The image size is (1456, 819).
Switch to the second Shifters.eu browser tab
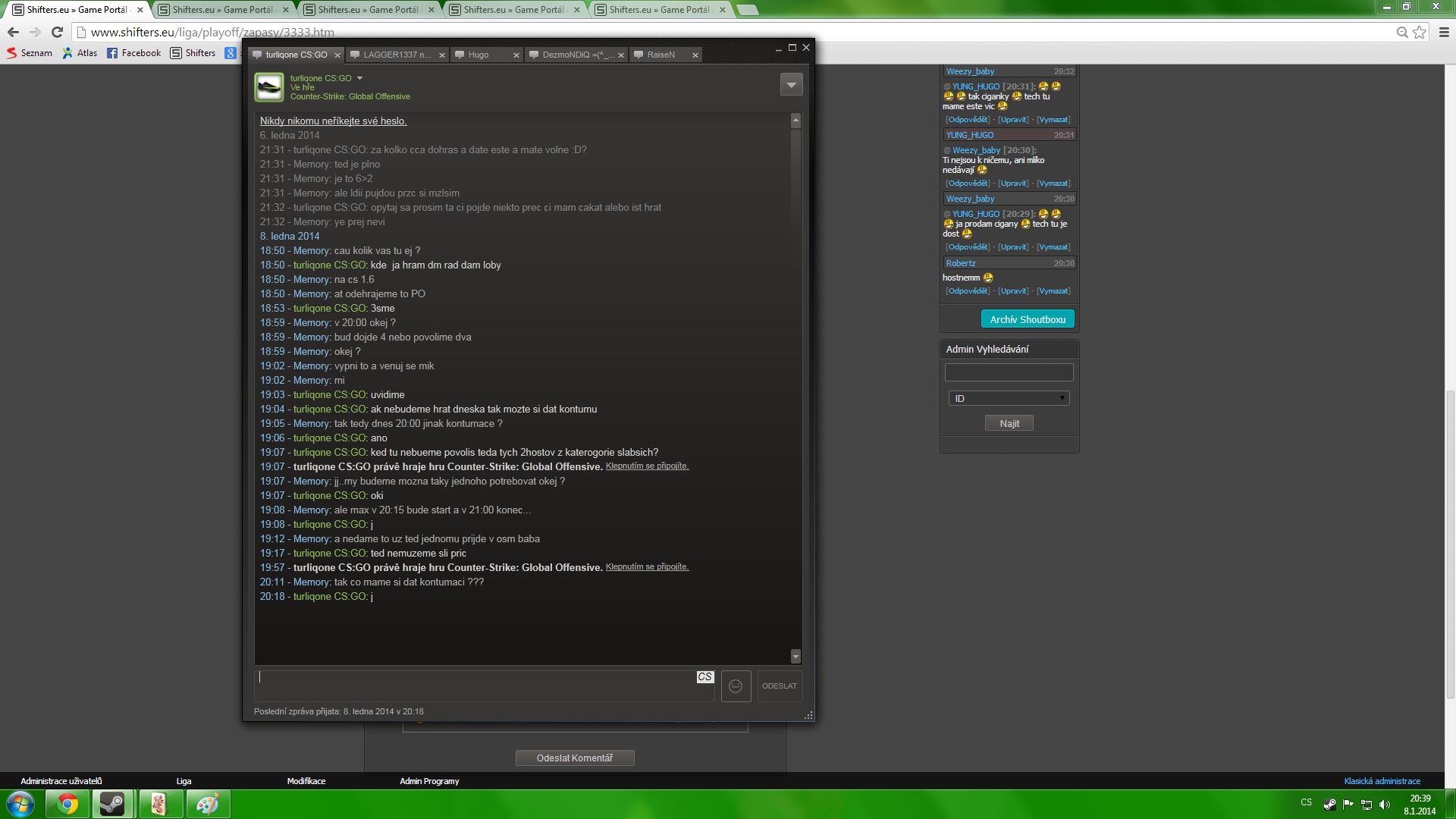[222, 10]
